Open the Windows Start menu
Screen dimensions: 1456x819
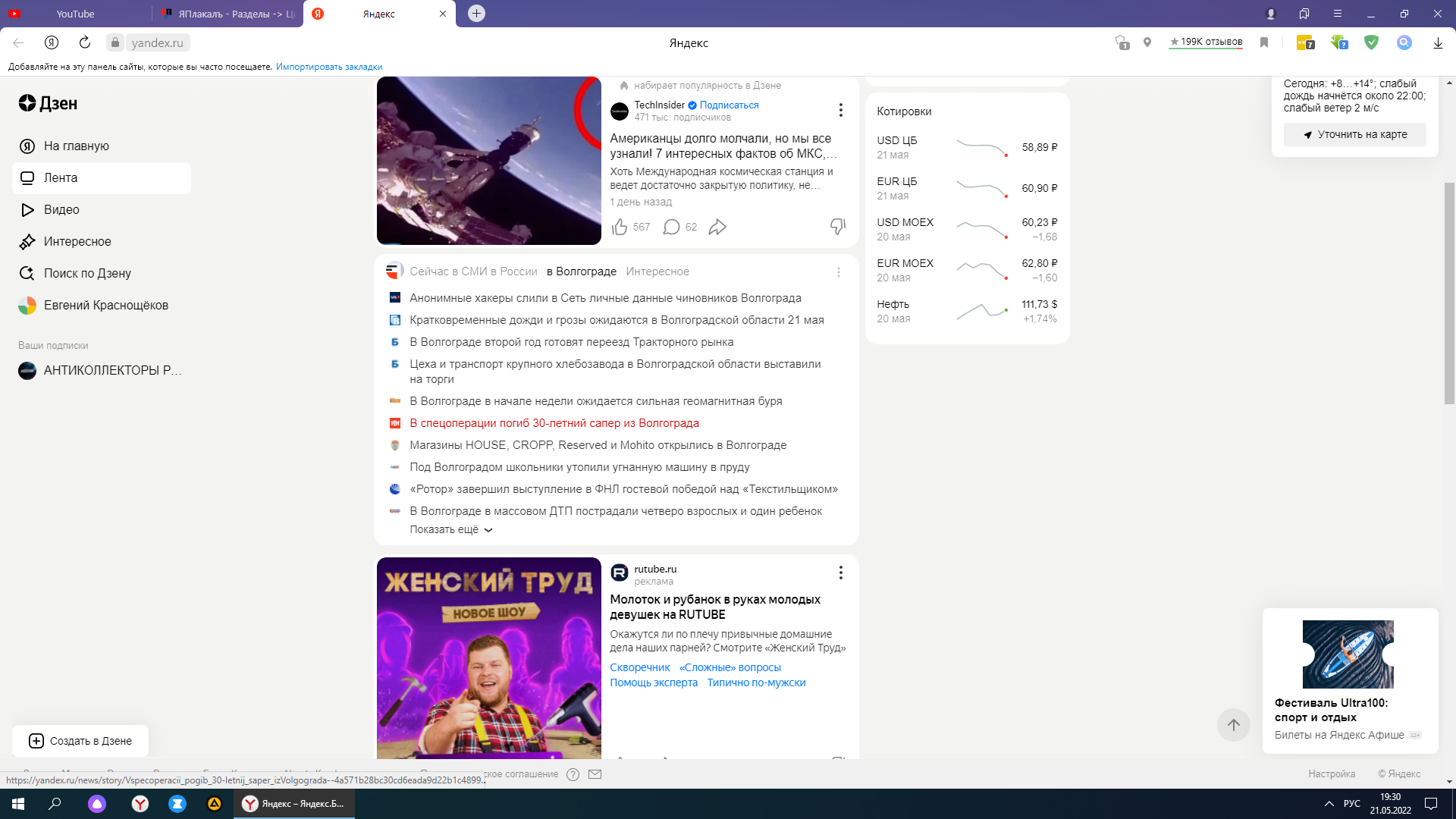pos(18,804)
